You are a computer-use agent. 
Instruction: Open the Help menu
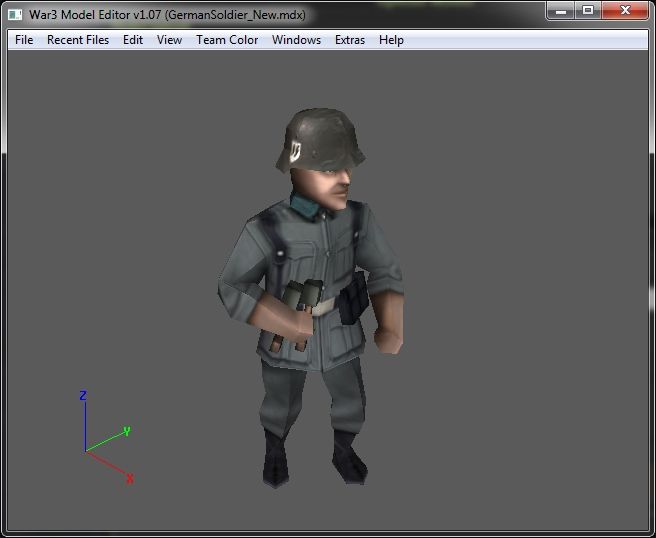(391, 40)
